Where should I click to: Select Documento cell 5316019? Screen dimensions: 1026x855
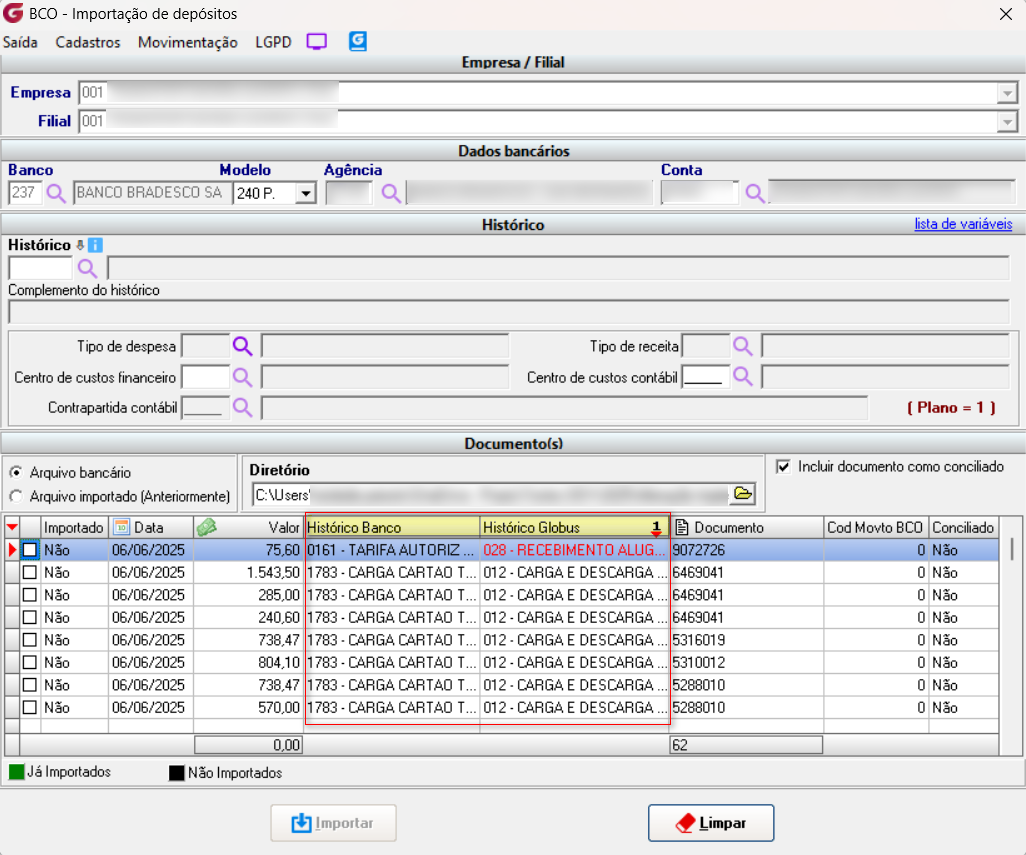coord(746,640)
